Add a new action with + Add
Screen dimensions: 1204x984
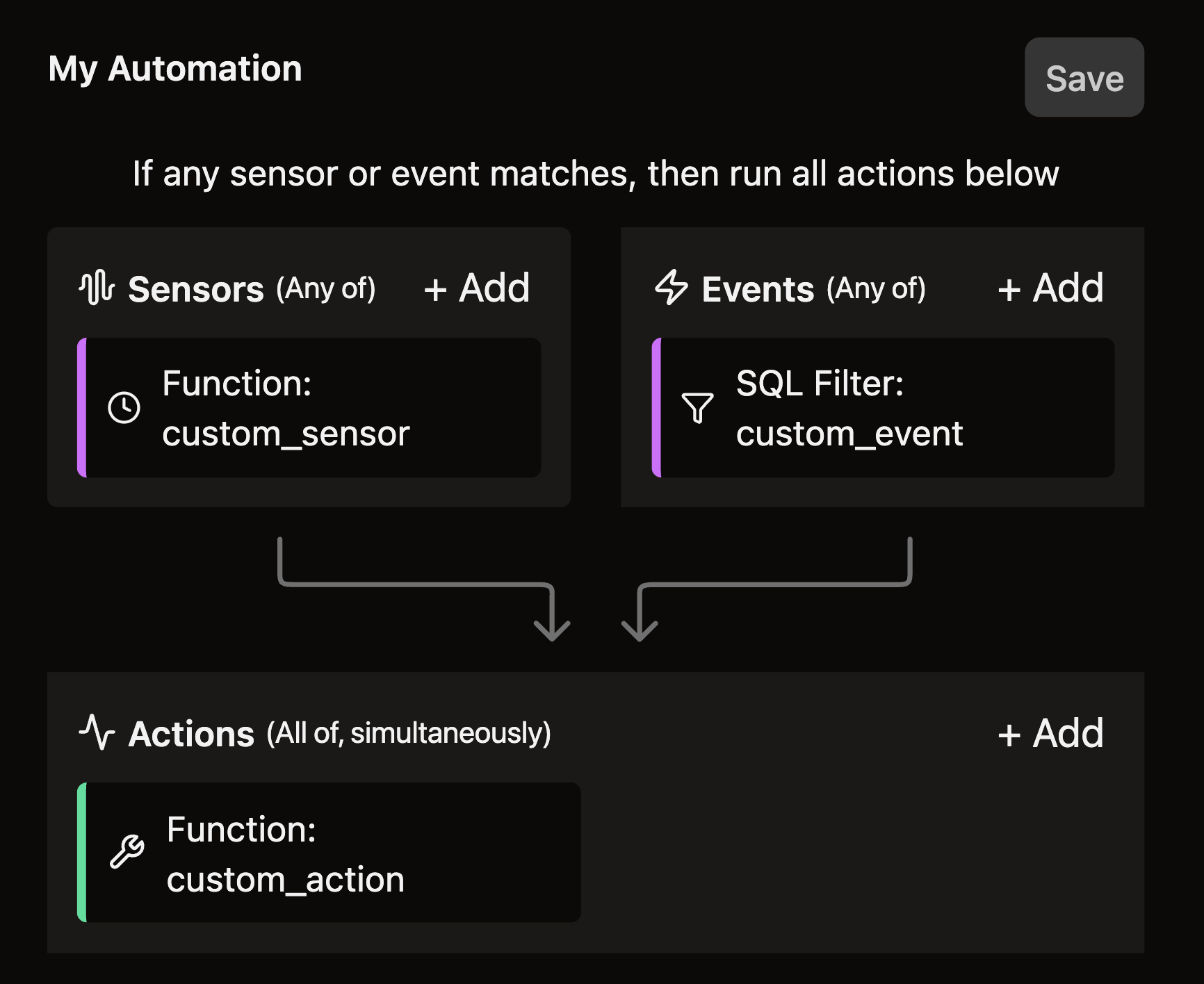tap(1050, 734)
